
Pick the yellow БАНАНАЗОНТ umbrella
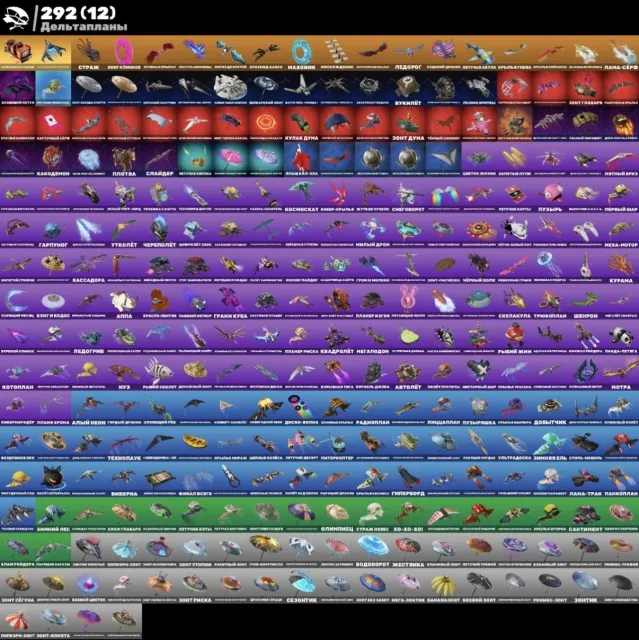pyautogui.click(x=444, y=586)
